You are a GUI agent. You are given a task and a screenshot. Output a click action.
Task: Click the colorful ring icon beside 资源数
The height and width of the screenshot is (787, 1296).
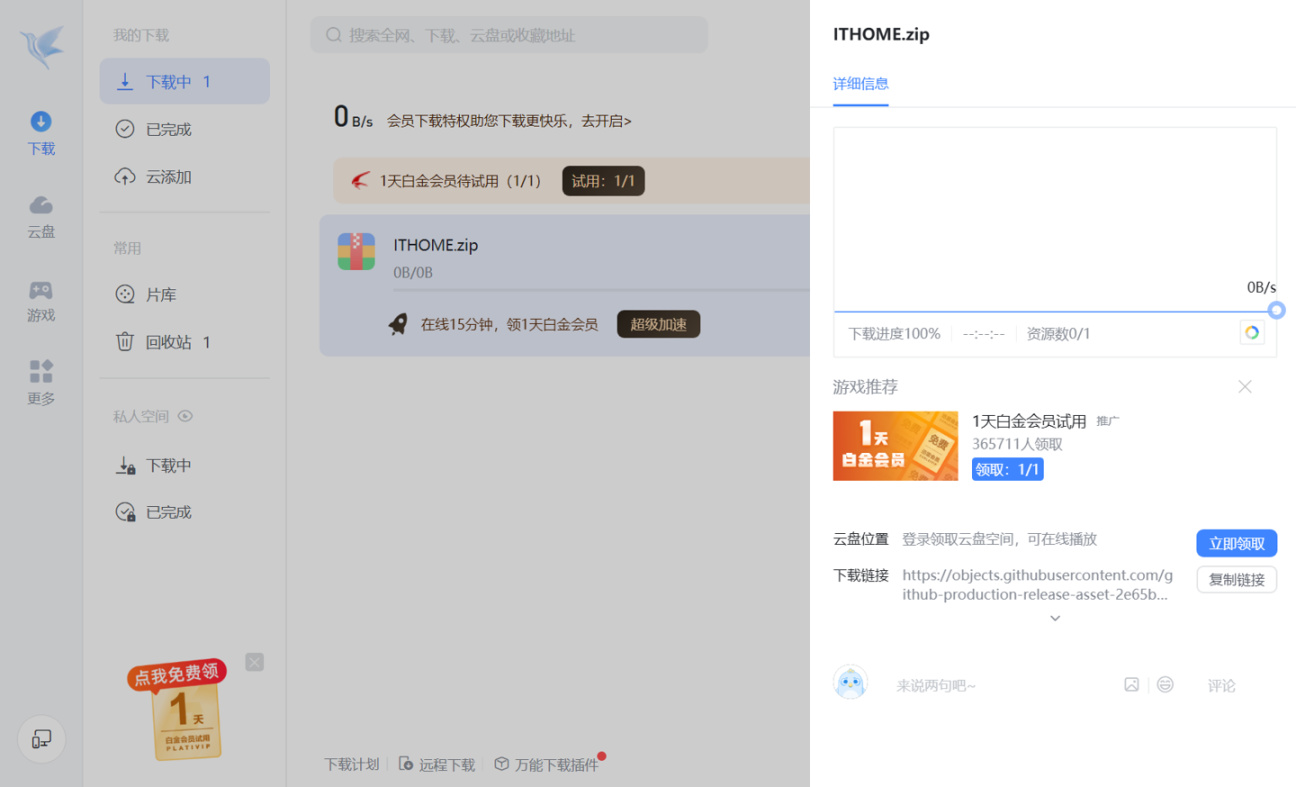coord(1251,333)
